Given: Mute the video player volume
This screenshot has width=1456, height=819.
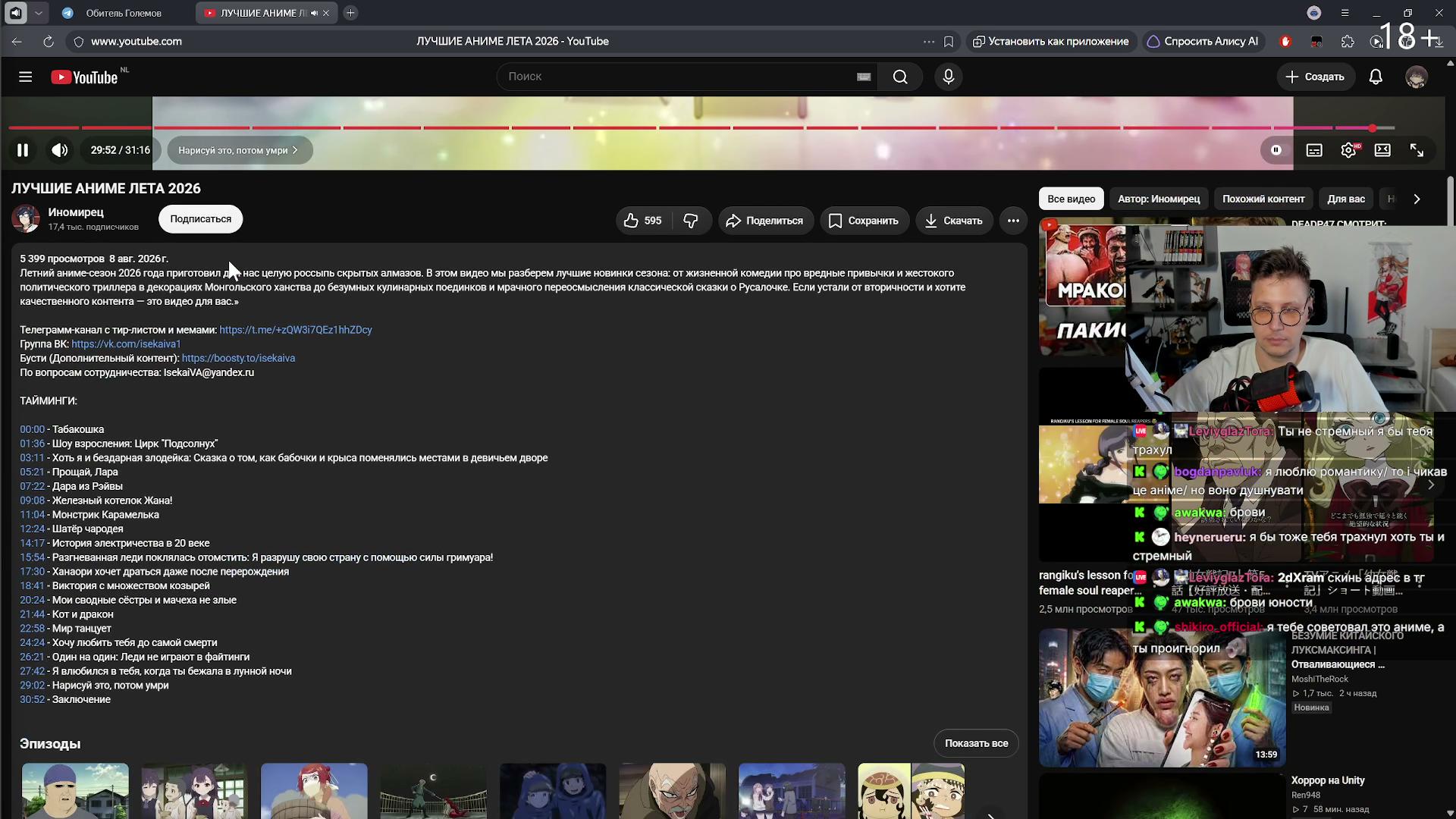Looking at the screenshot, I should pos(60,150).
